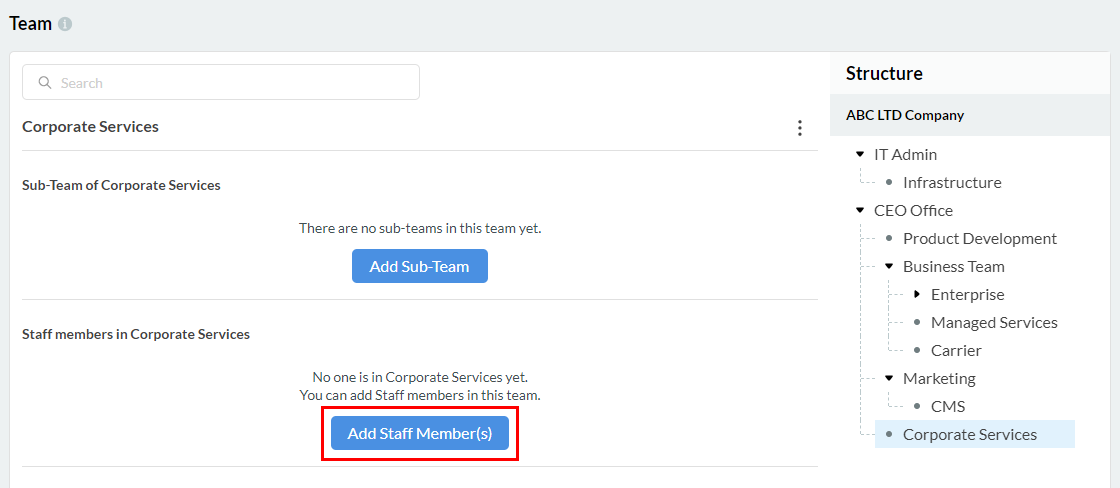Open the three-dot menu for Corporate Services
This screenshot has height=488, width=1120.
pos(799,128)
